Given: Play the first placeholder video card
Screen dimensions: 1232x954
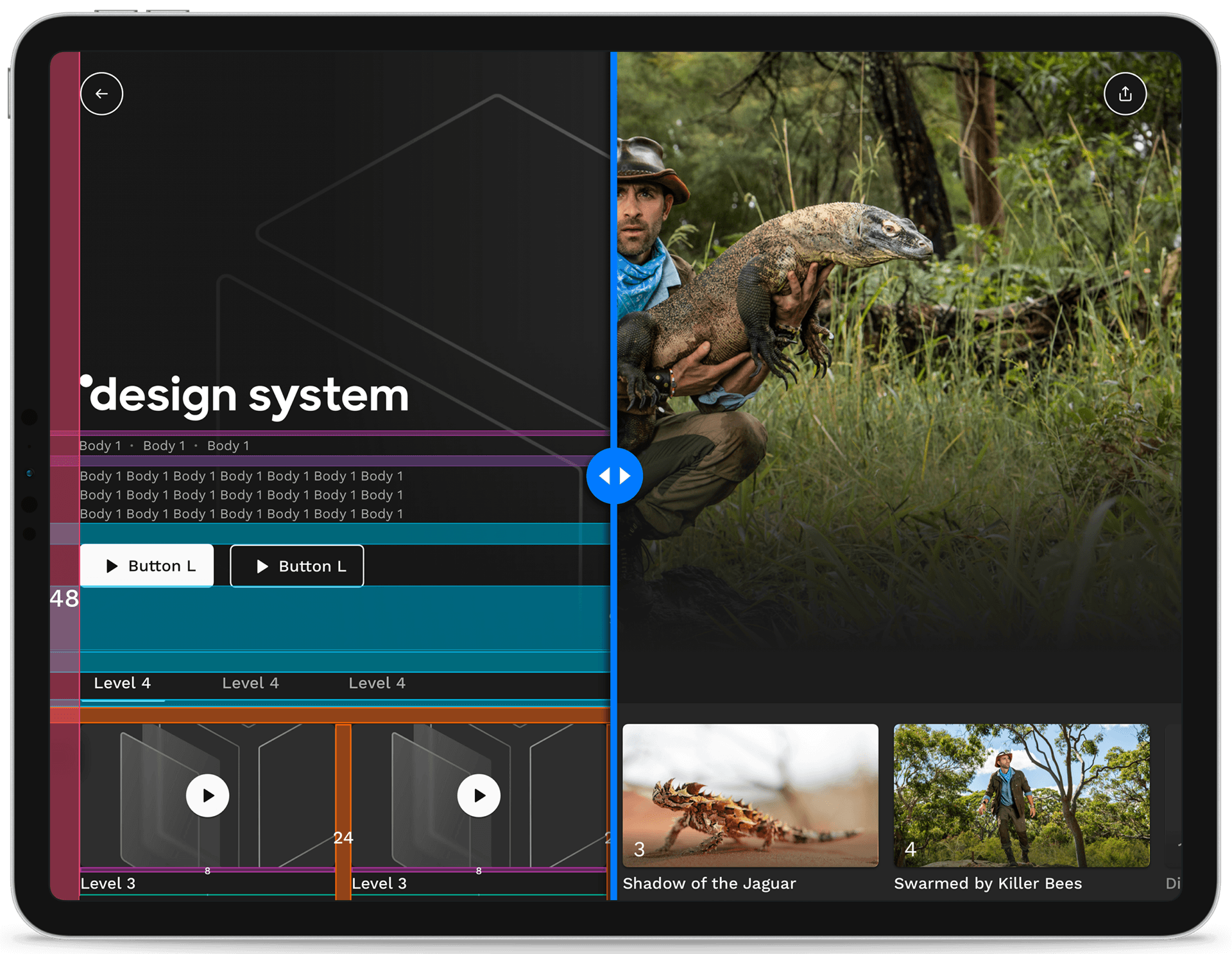Looking at the screenshot, I should (207, 795).
